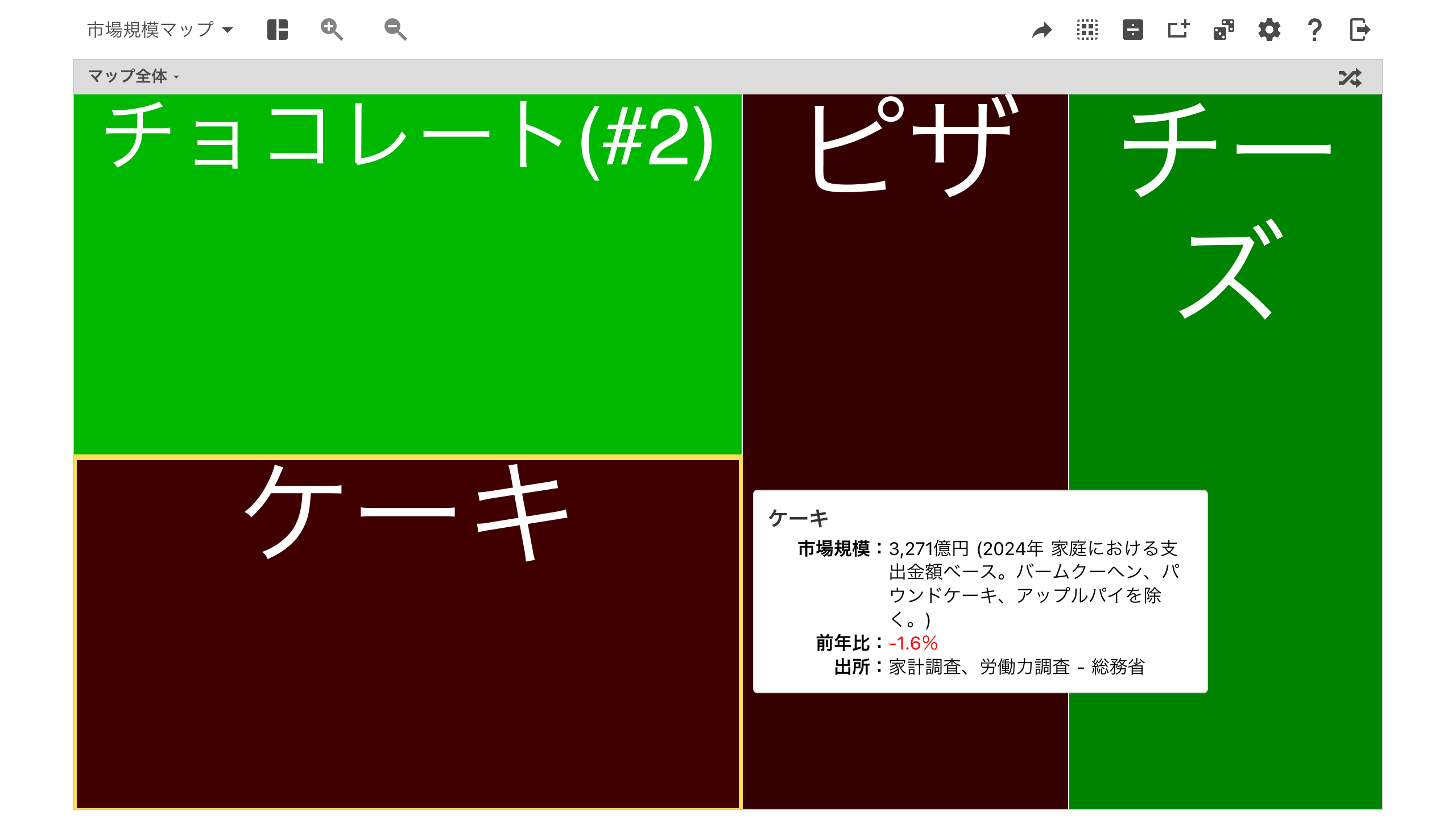Click the ケーキ title in the tooltip
The image size is (1456, 819).
[x=799, y=518]
